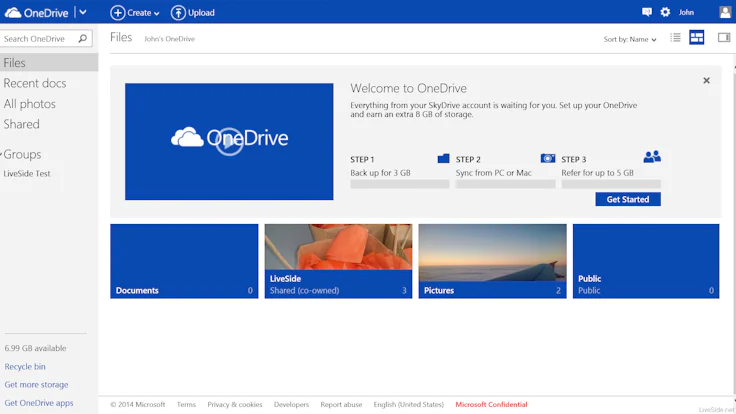This screenshot has width=736, height=414.
Task: Click the John account name
Action: click(686, 13)
